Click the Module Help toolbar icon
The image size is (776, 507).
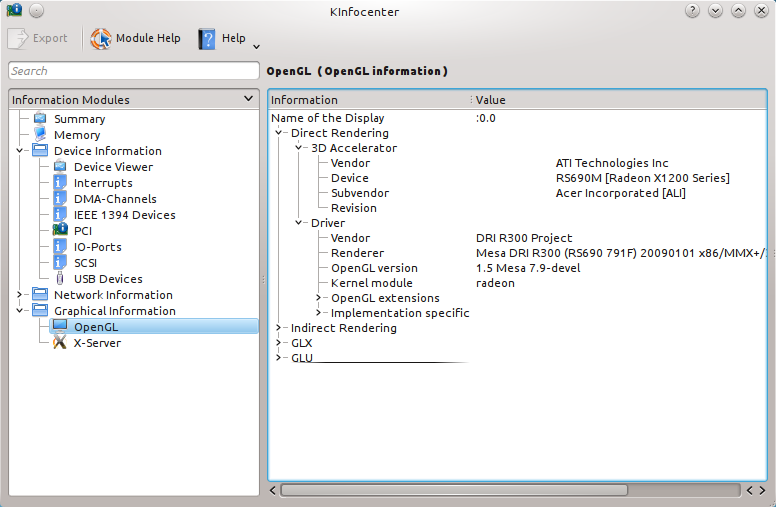click(x=101, y=38)
